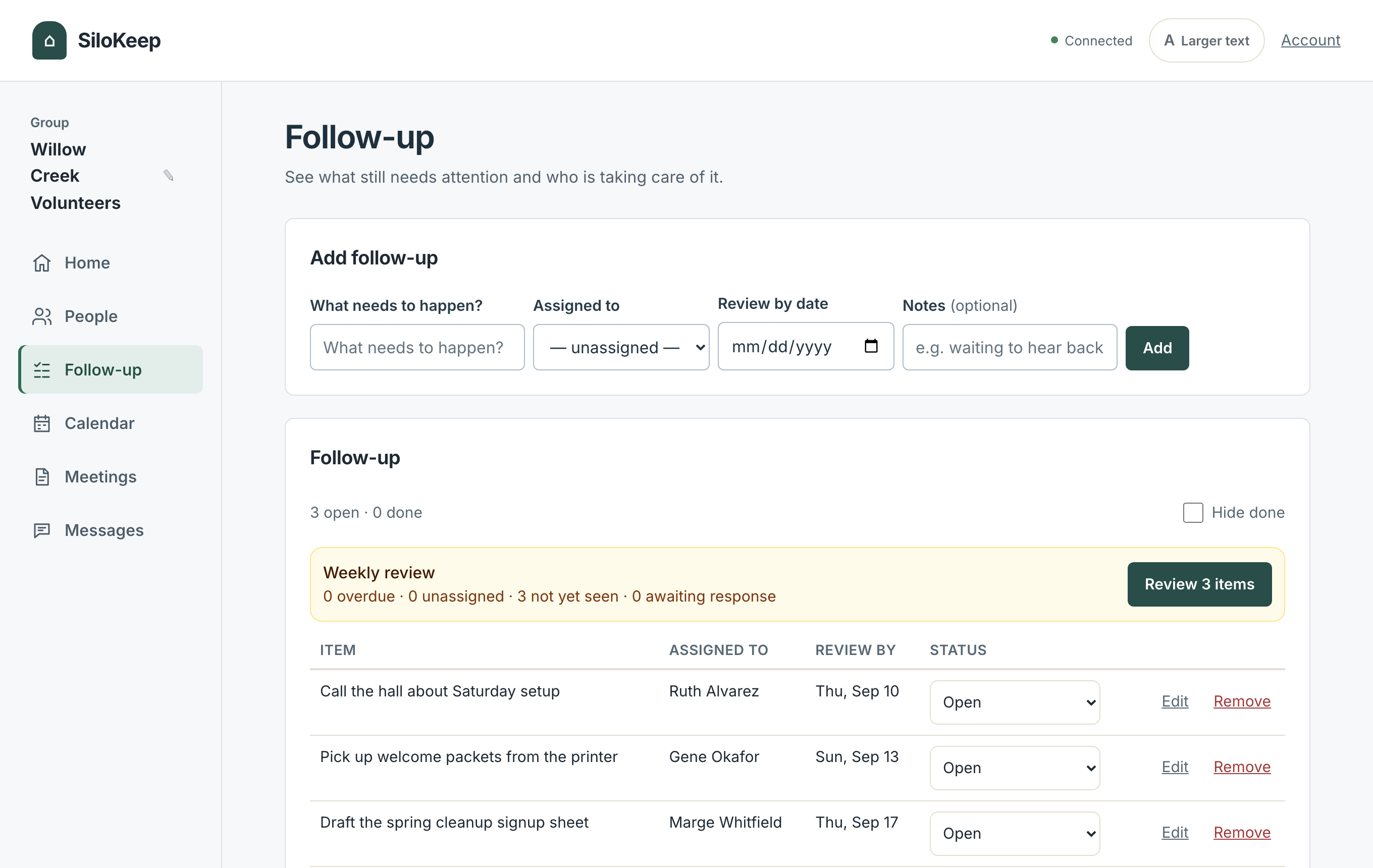This screenshot has width=1373, height=868.
Task: Remove the welcome packets item
Action: 1242,767
